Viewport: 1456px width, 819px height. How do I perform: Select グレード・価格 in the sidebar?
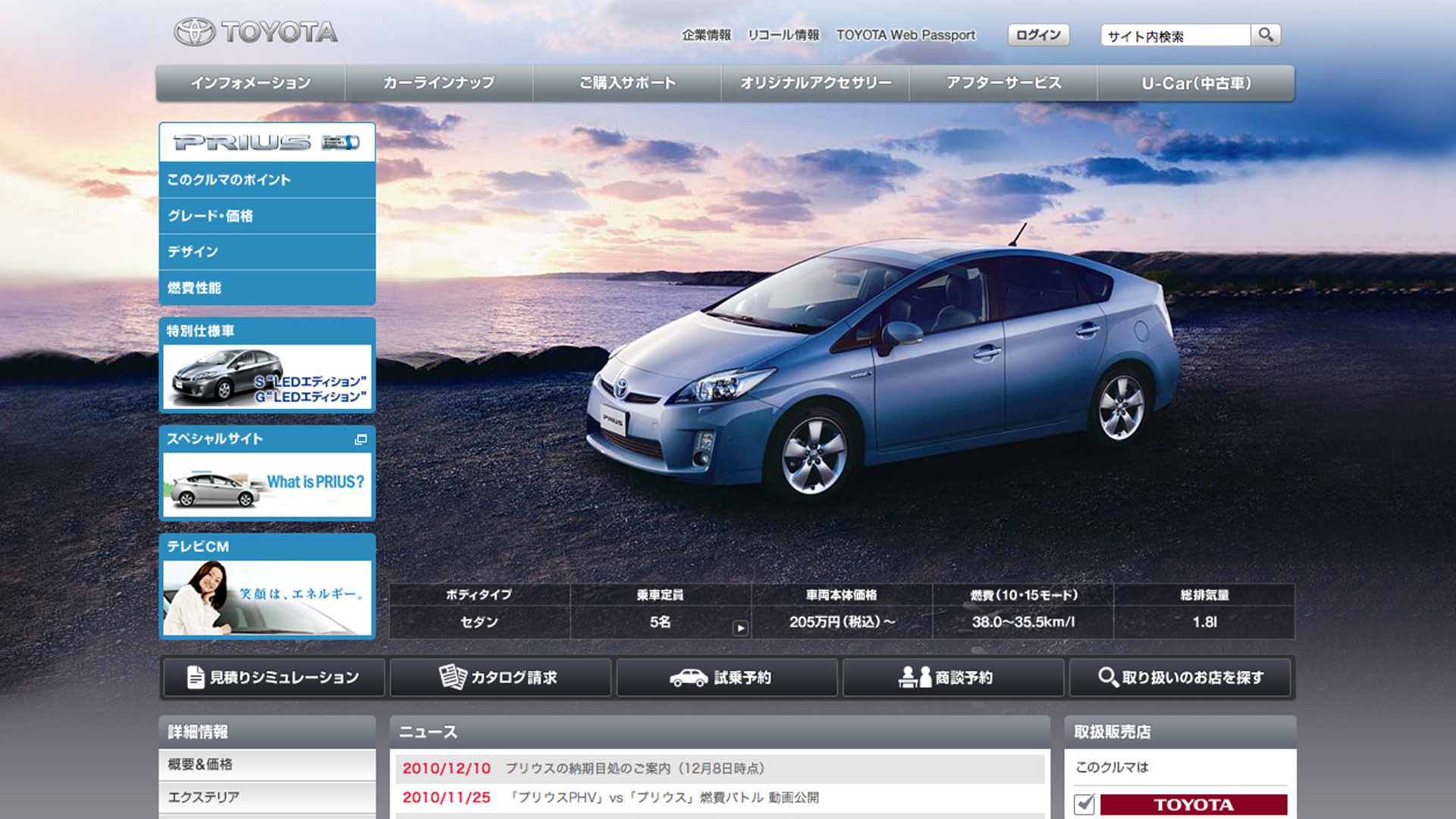(267, 216)
